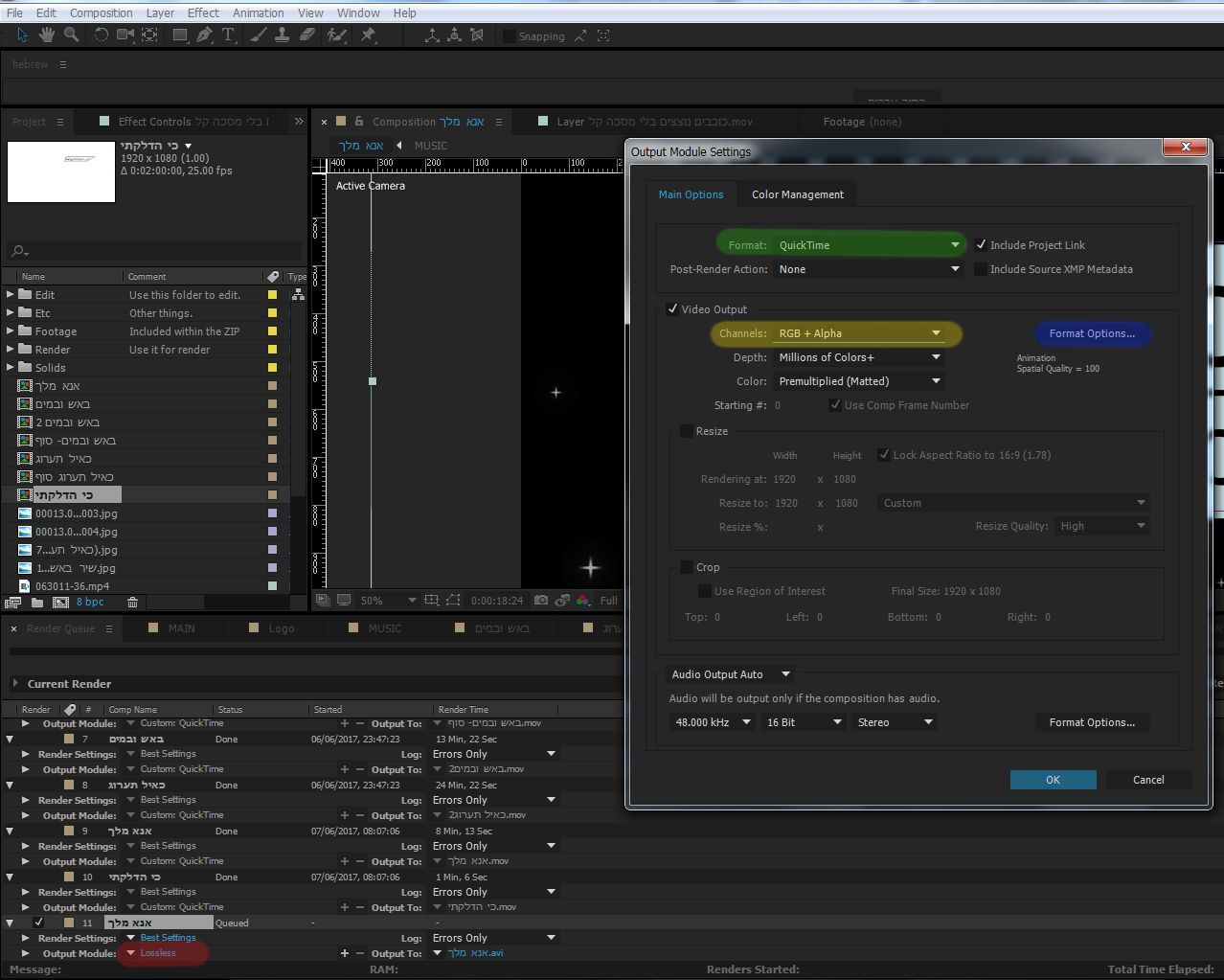This screenshot has width=1224, height=980.
Task: Select the Puppet Pin tool
Action: 368,35
